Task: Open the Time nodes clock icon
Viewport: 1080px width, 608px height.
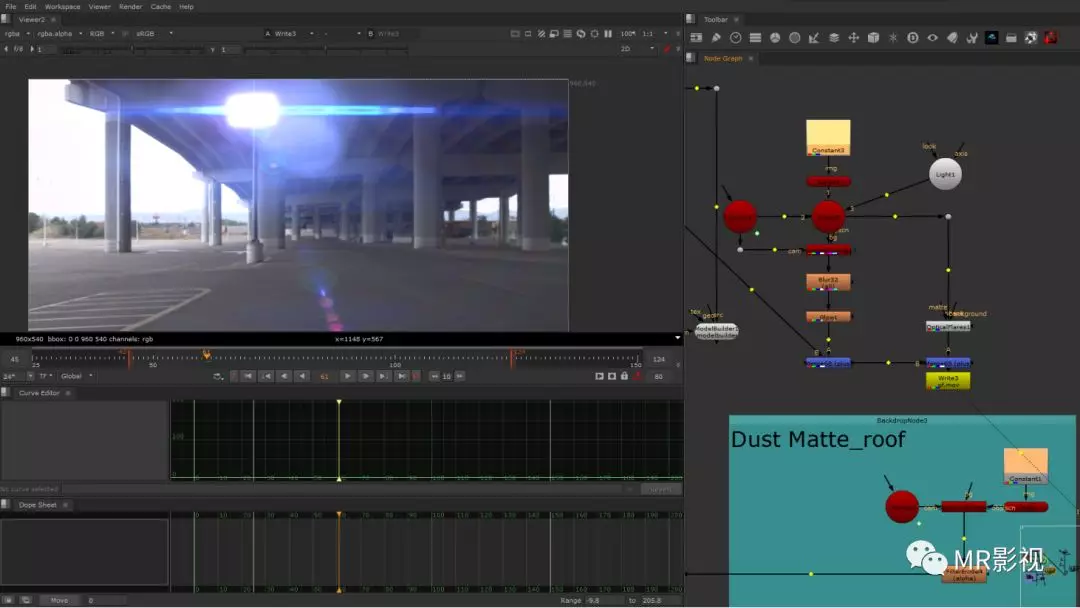Action: (x=736, y=38)
